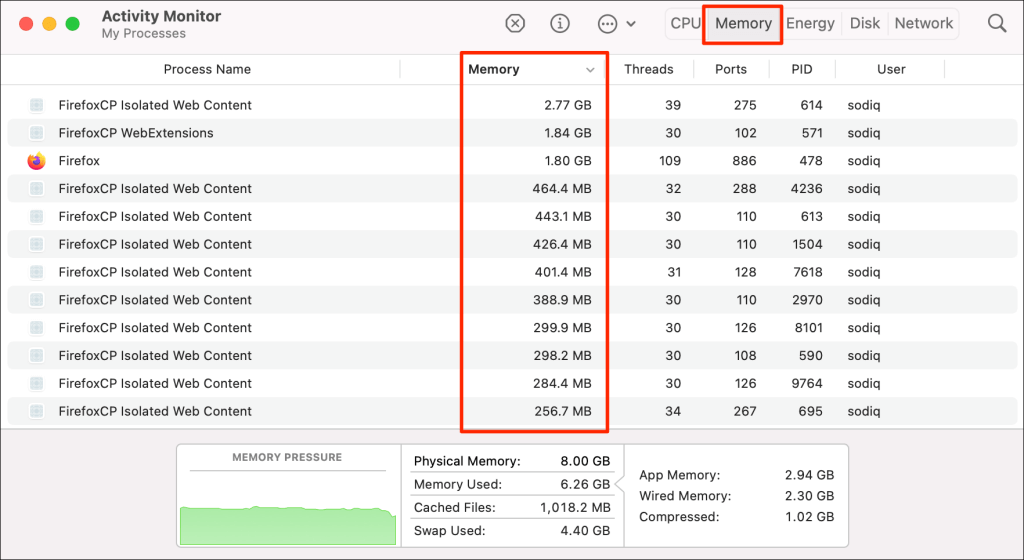
Task: Click icon of process using 2.77 GB
Action: [37, 105]
